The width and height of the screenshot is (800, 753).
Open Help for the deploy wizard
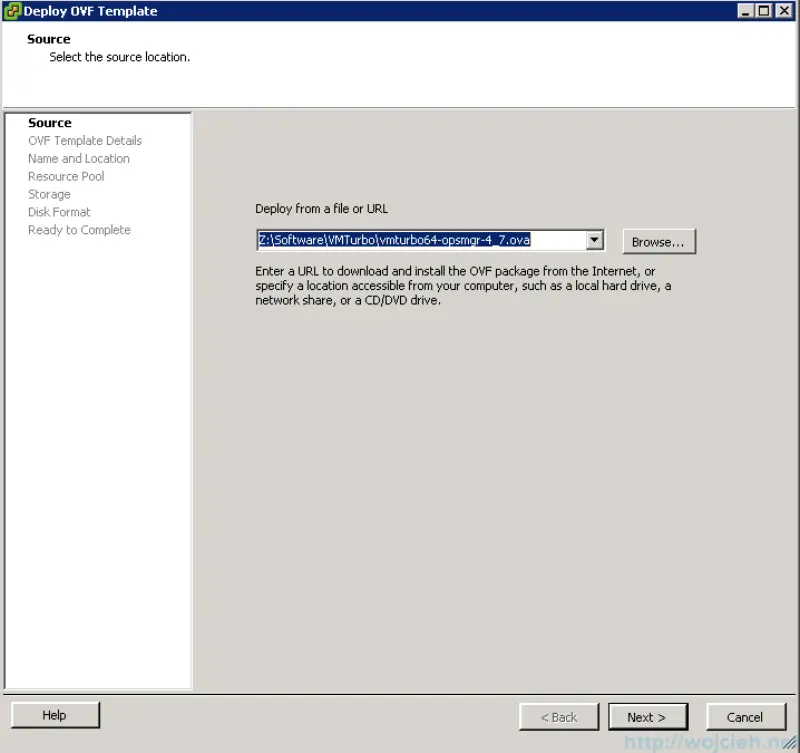(x=54, y=715)
